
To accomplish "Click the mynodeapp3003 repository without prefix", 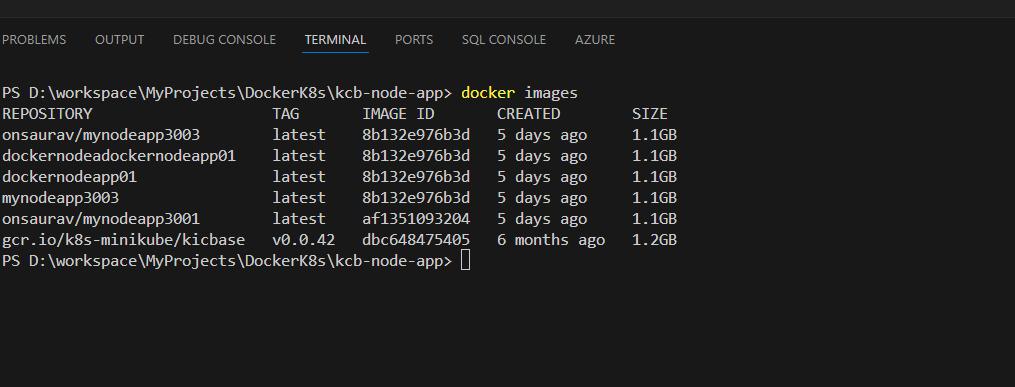I will (60, 198).
